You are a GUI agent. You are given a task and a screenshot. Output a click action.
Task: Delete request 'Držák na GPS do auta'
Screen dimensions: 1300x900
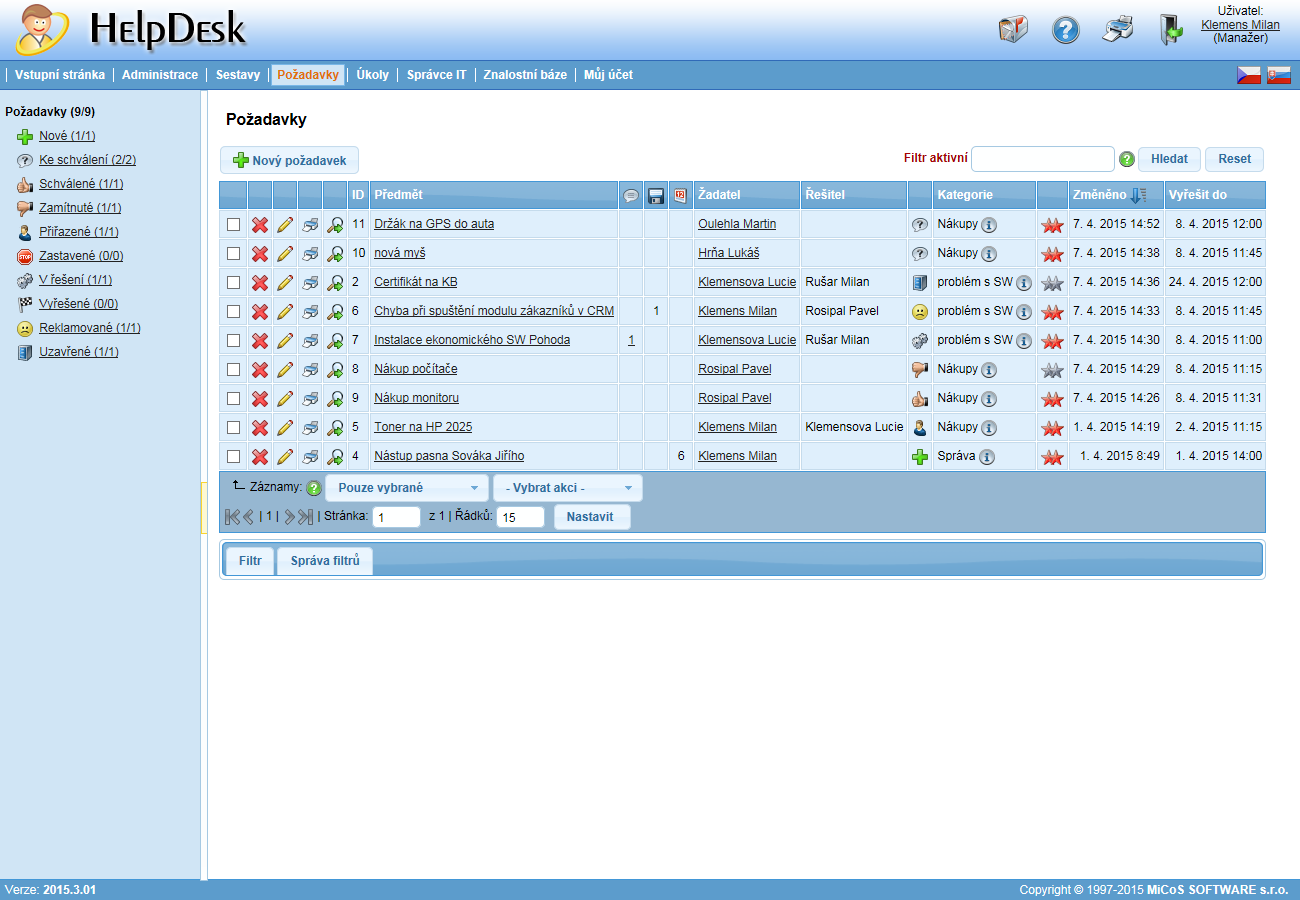[x=260, y=225]
